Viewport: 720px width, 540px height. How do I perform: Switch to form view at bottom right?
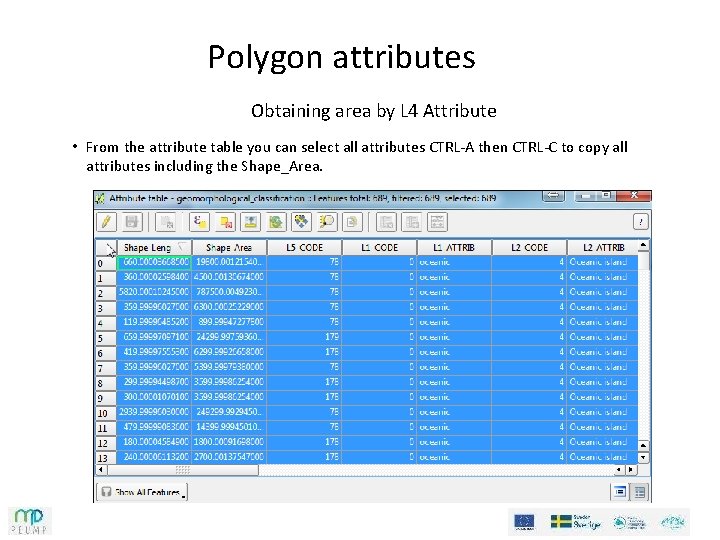[x=620, y=492]
